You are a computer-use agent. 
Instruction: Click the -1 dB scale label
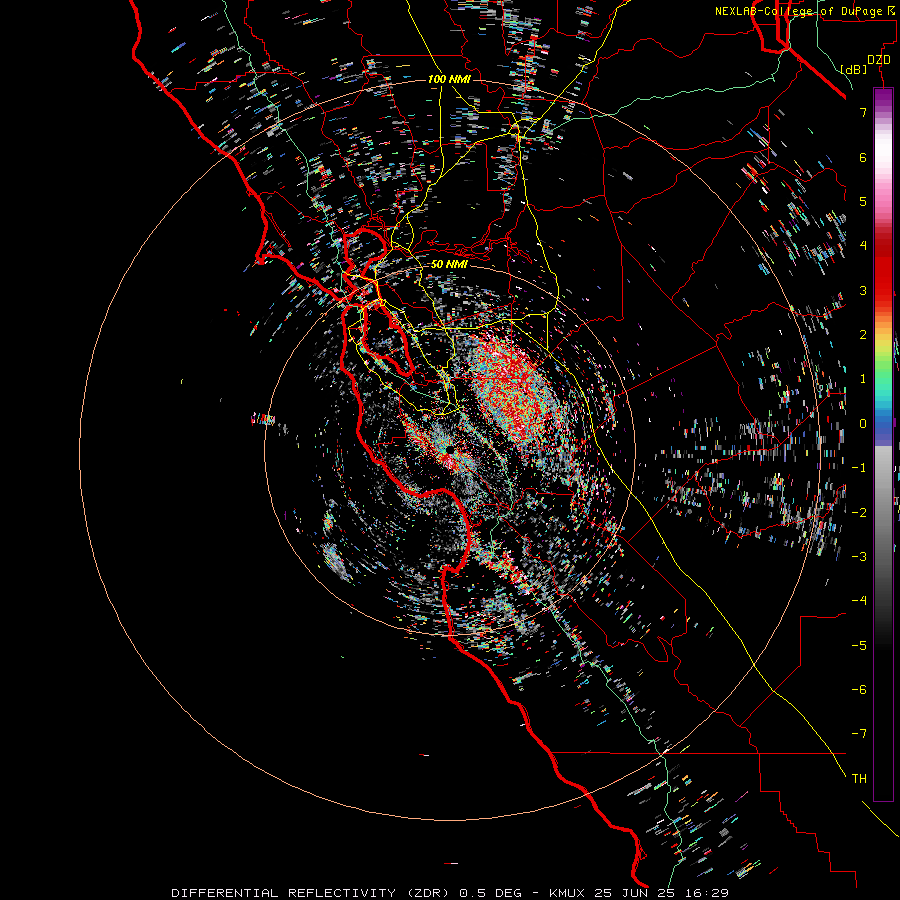(x=859, y=468)
